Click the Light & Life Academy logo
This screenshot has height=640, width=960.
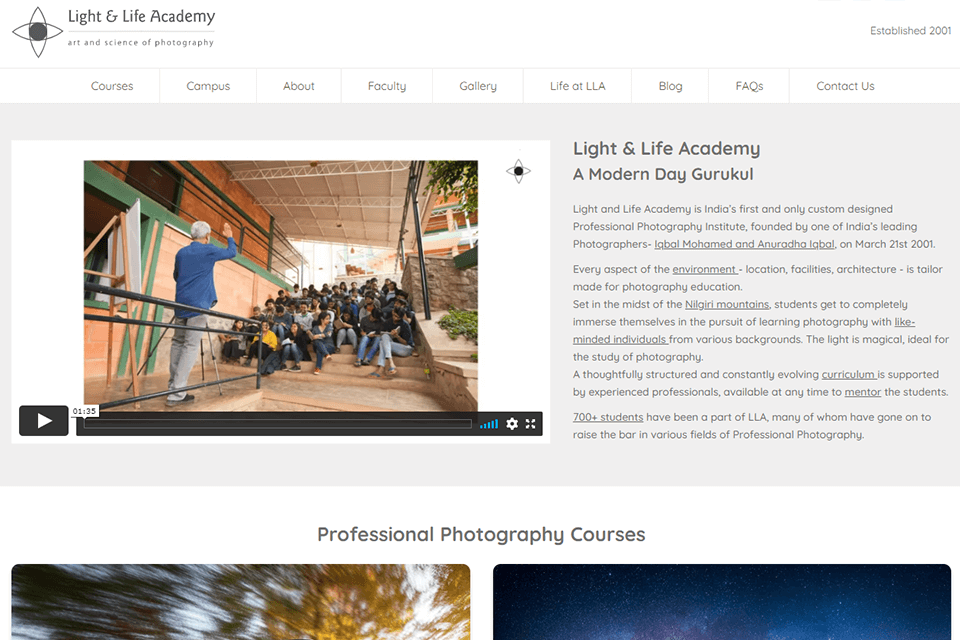pos(114,31)
